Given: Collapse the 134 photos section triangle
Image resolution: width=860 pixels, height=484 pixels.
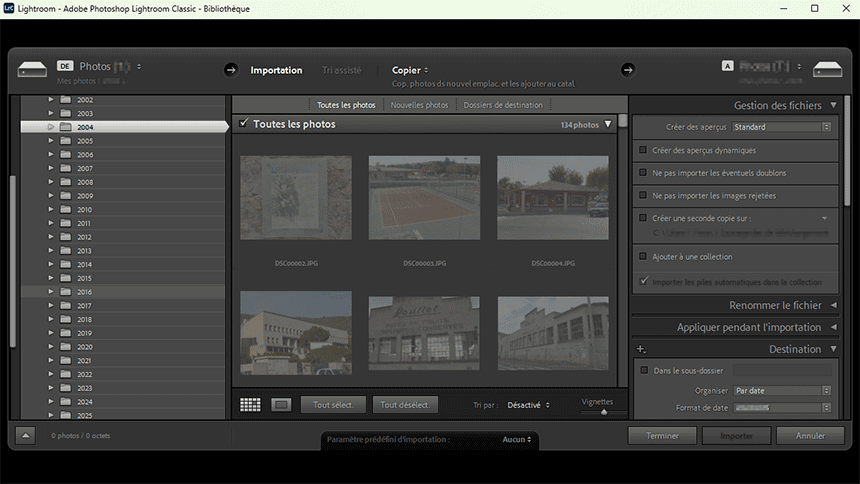Looking at the screenshot, I should click(608, 125).
